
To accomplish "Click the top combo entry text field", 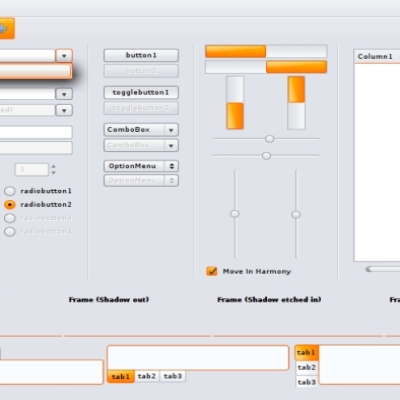I will [x=27, y=56].
